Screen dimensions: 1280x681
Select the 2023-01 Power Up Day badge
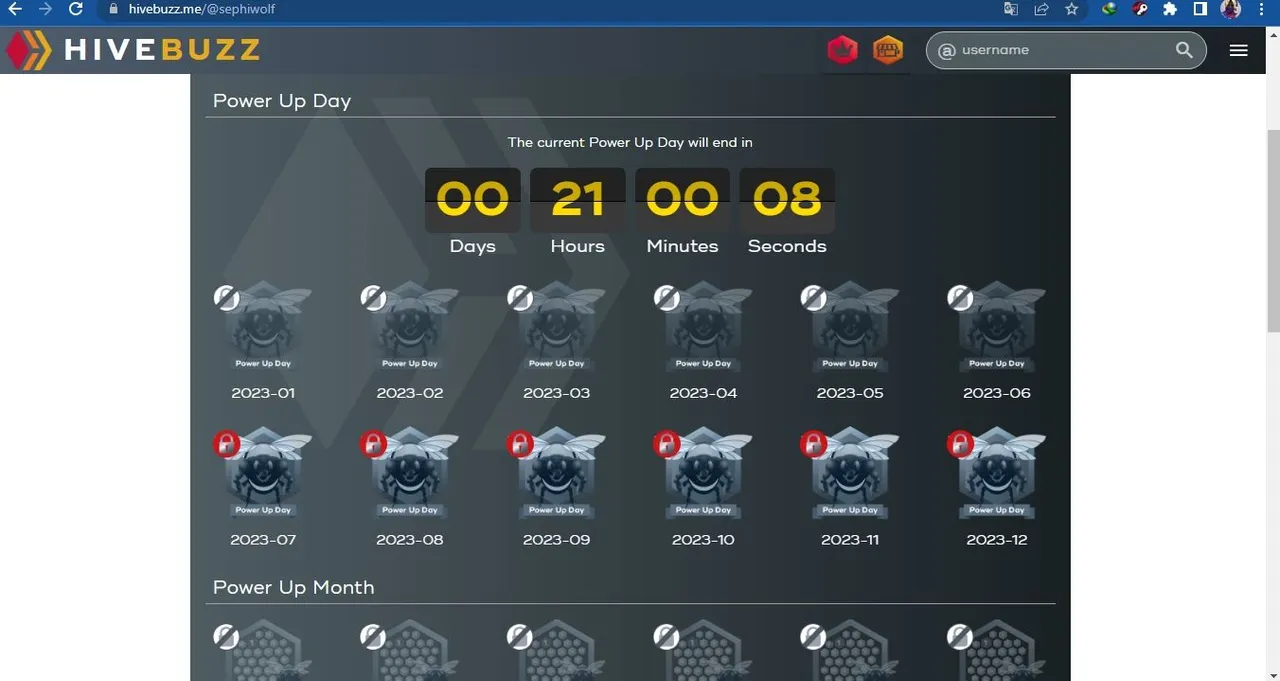(x=263, y=328)
